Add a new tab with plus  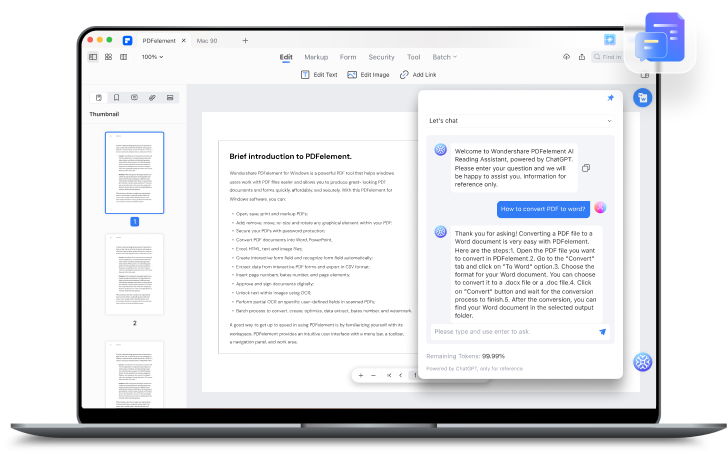tap(245, 41)
